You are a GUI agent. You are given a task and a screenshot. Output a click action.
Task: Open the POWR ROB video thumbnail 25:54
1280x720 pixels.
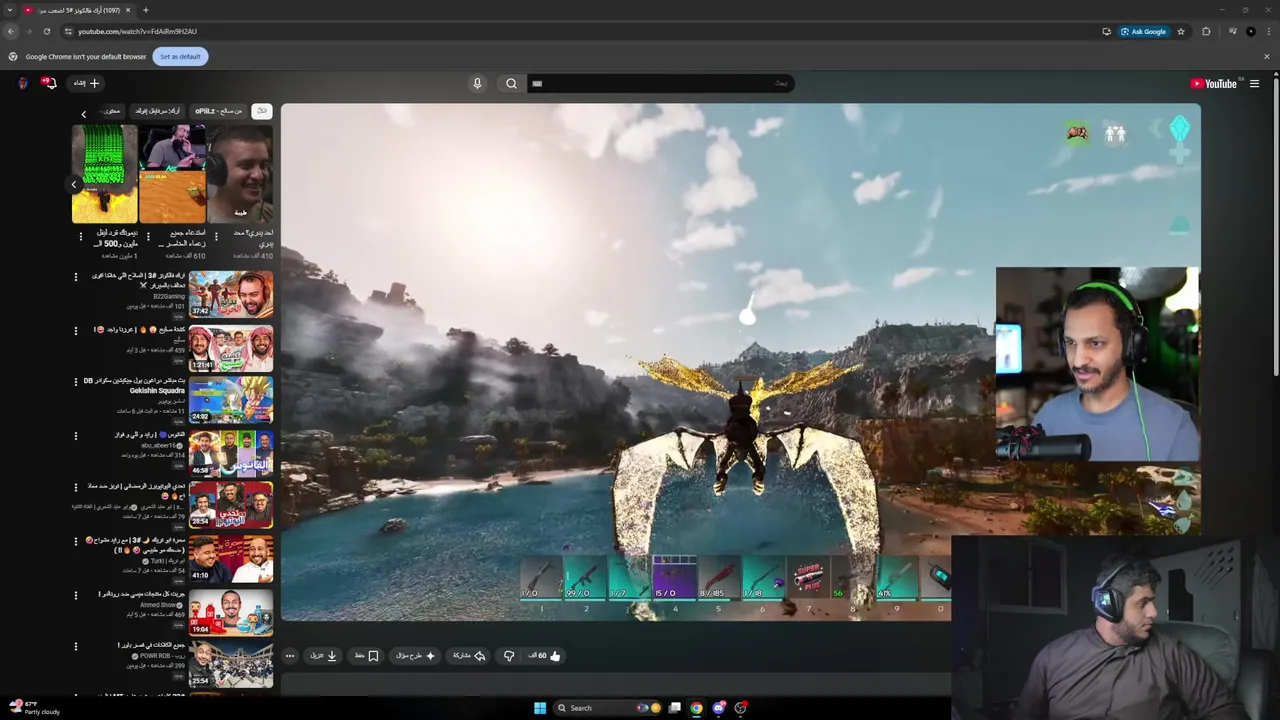[x=231, y=665]
